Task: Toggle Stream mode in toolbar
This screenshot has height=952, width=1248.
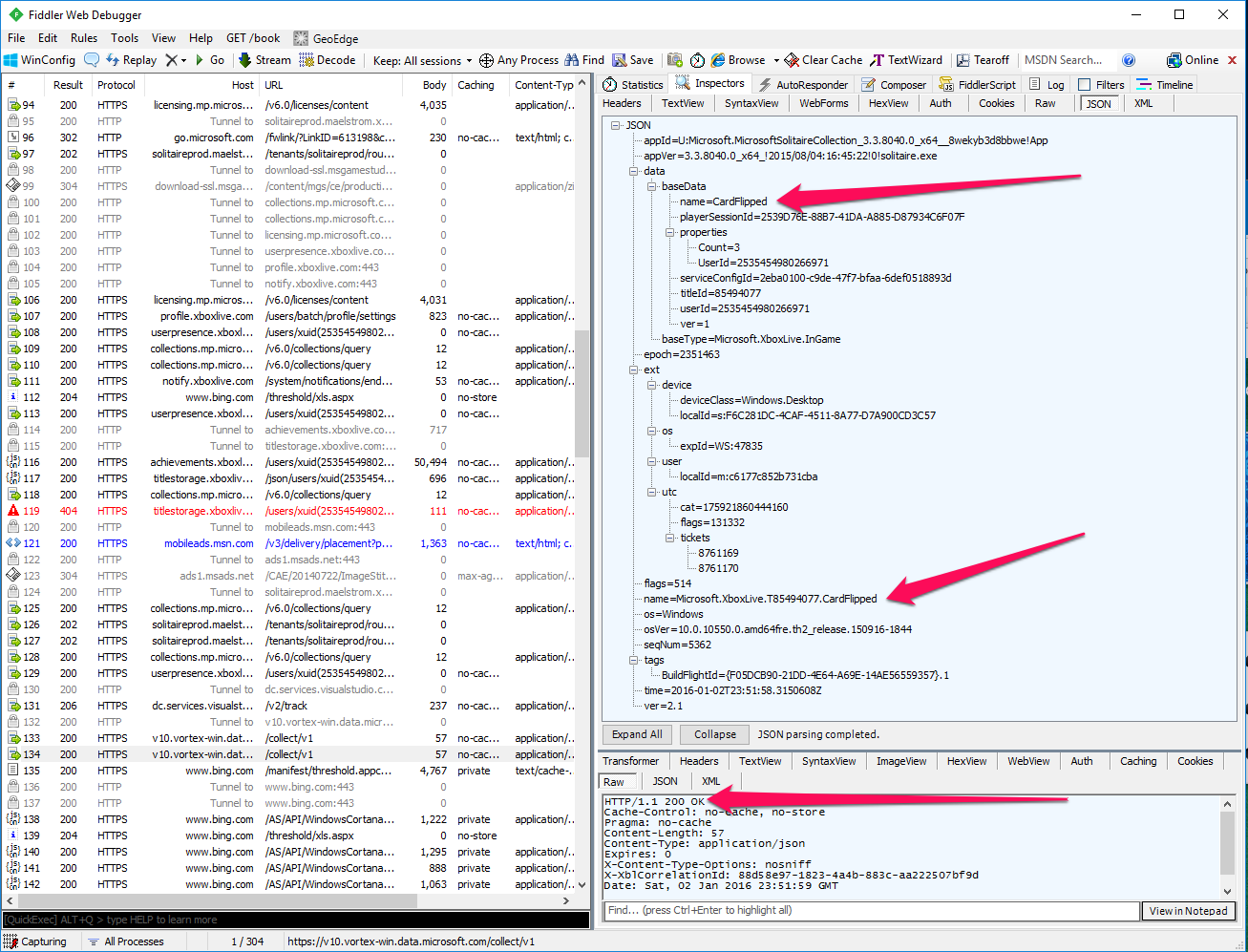Action: (264, 60)
